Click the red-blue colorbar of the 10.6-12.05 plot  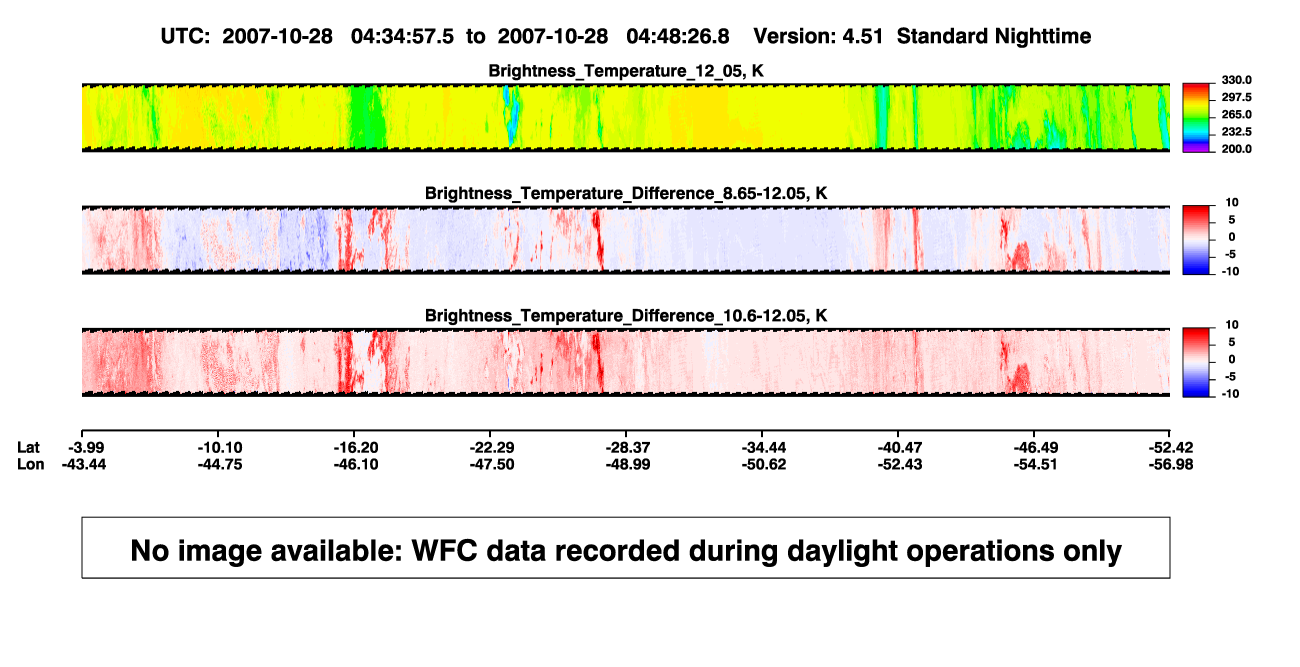coord(1196,363)
